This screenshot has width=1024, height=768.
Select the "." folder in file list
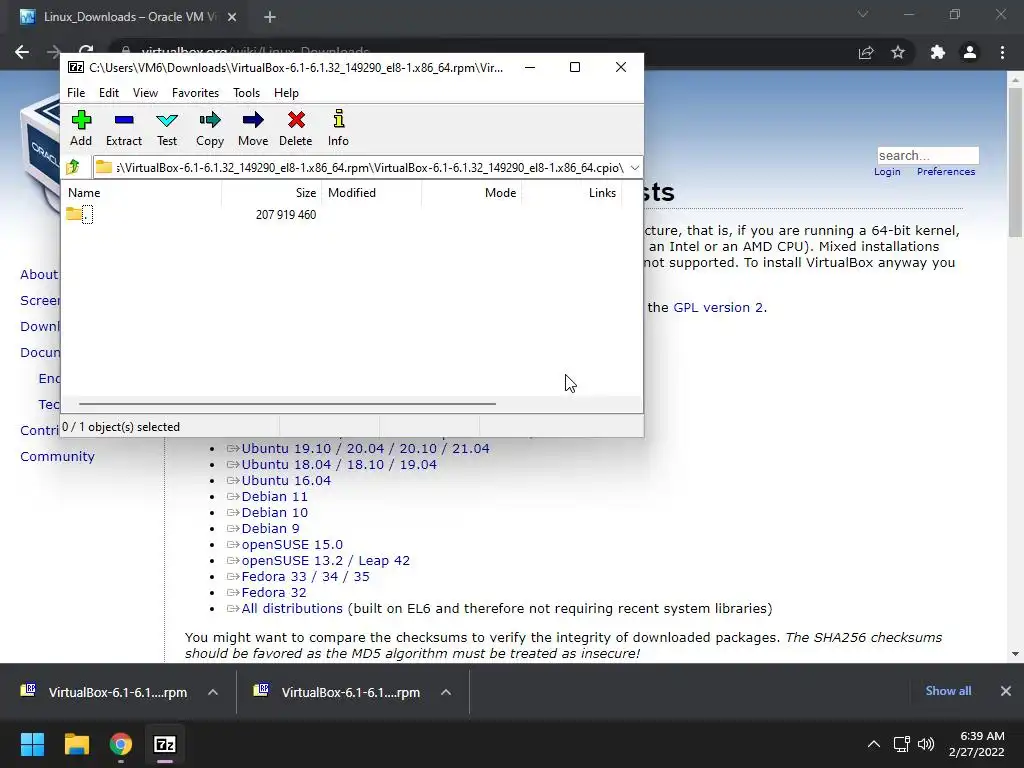click(79, 214)
